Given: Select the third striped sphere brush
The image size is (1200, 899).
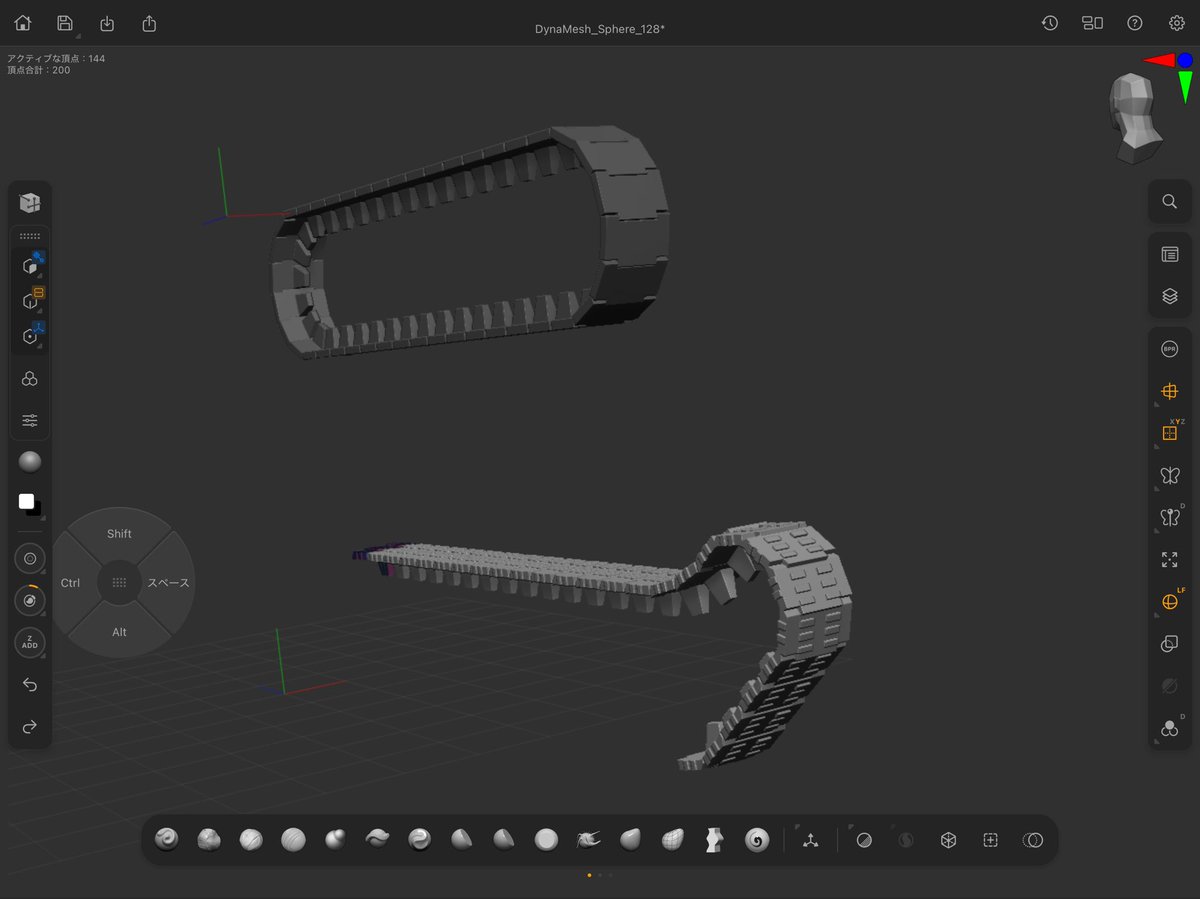Looking at the screenshot, I should pos(251,839).
